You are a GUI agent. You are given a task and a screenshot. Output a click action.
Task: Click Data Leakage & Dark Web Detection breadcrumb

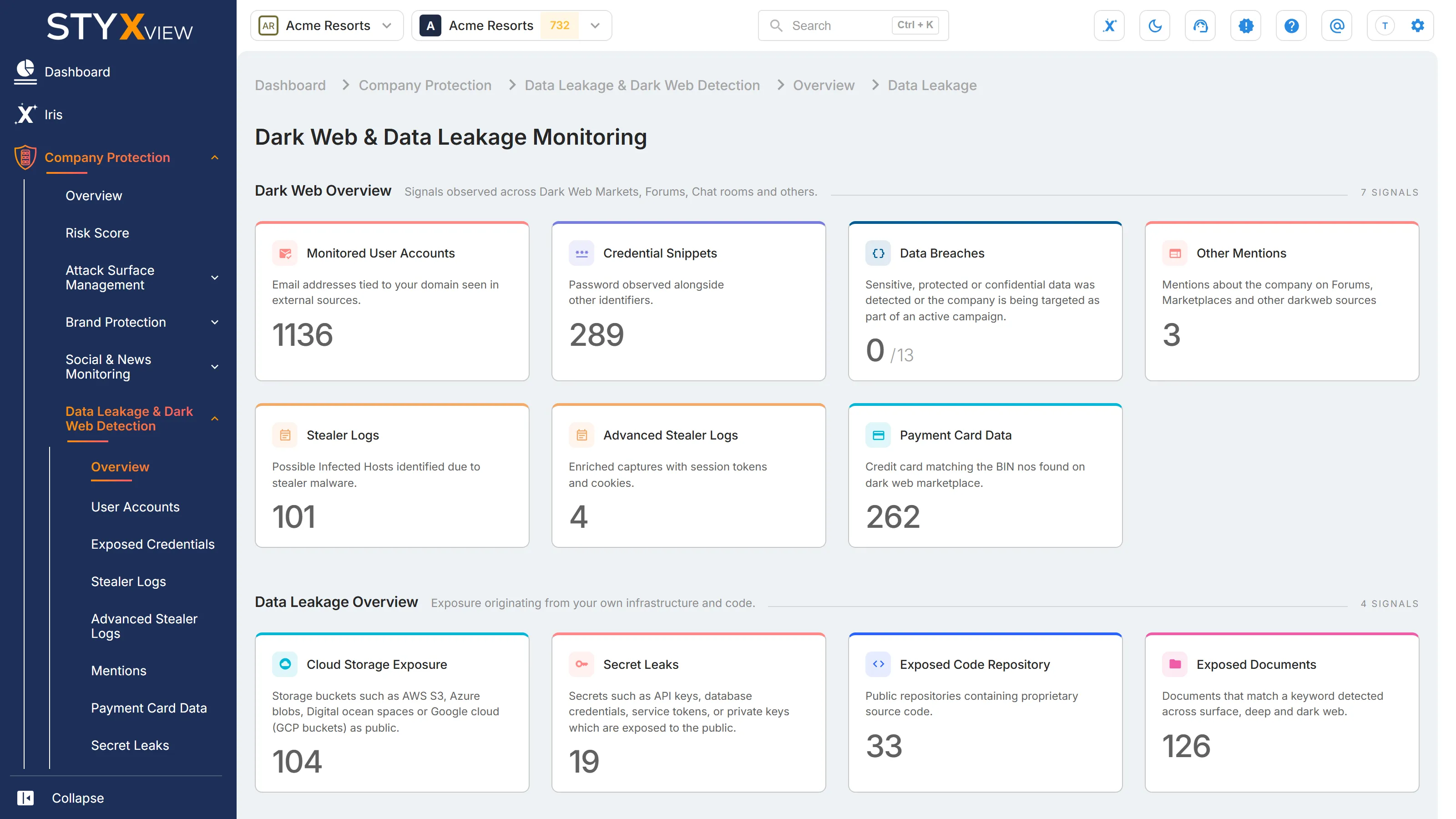[642, 86]
